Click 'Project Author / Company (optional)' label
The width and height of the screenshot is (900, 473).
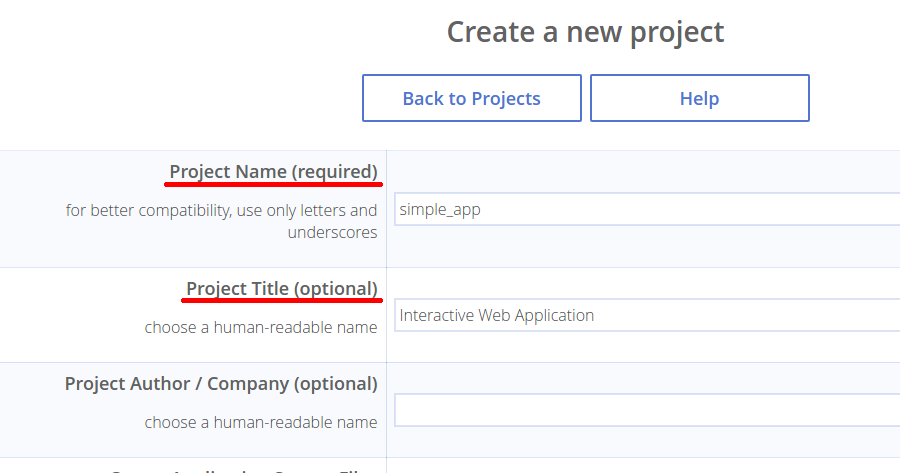(221, 383)
